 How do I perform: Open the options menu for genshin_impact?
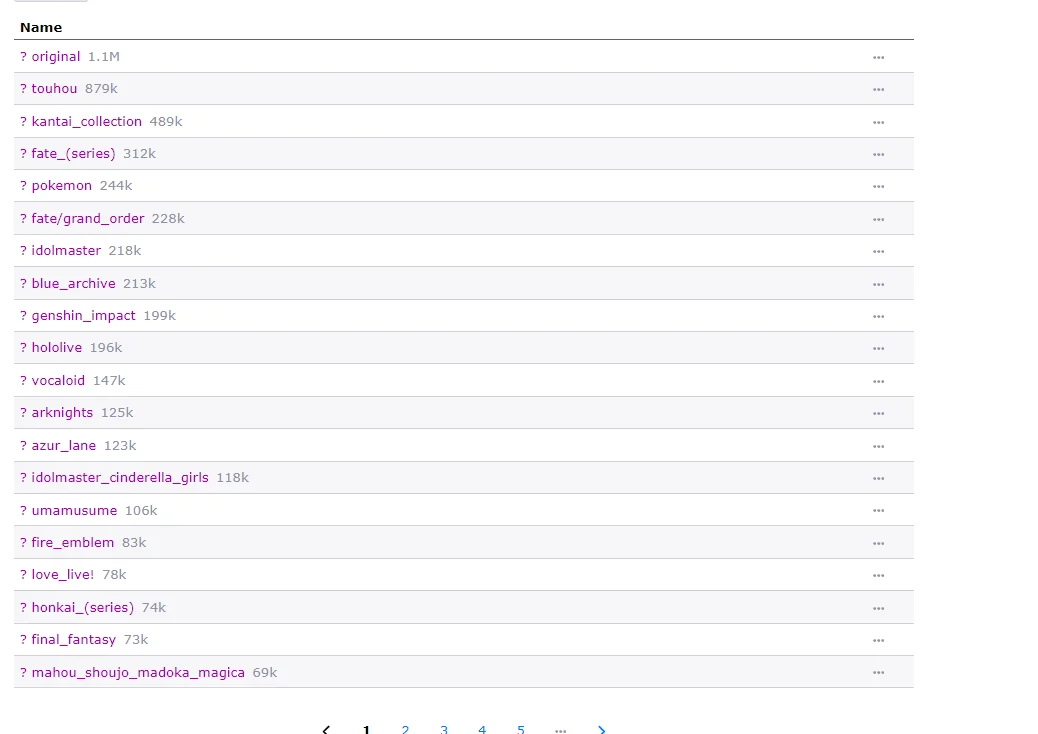tap(878, 316)
